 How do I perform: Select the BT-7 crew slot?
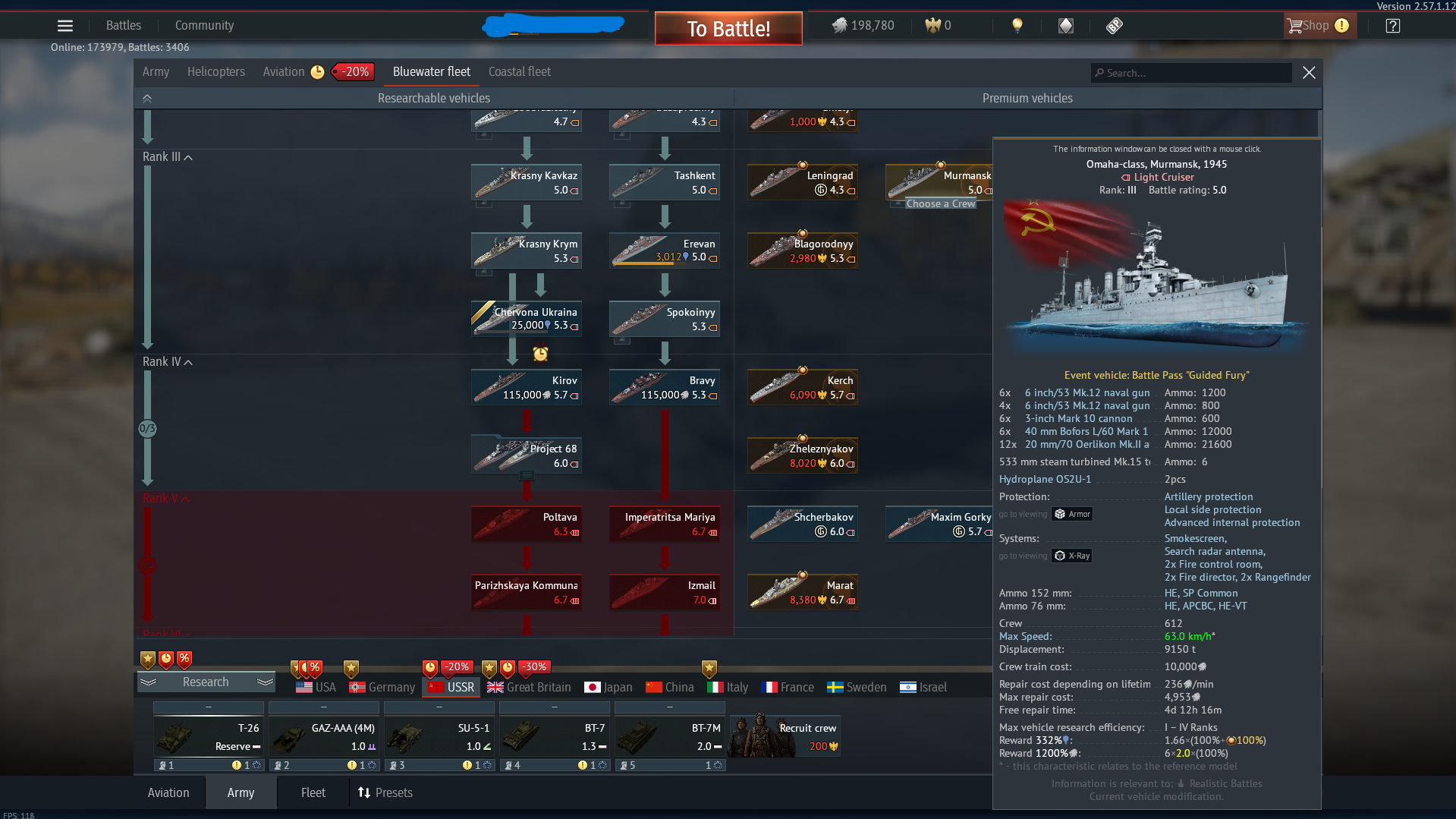pyautogui.click(x=555, y=736)
